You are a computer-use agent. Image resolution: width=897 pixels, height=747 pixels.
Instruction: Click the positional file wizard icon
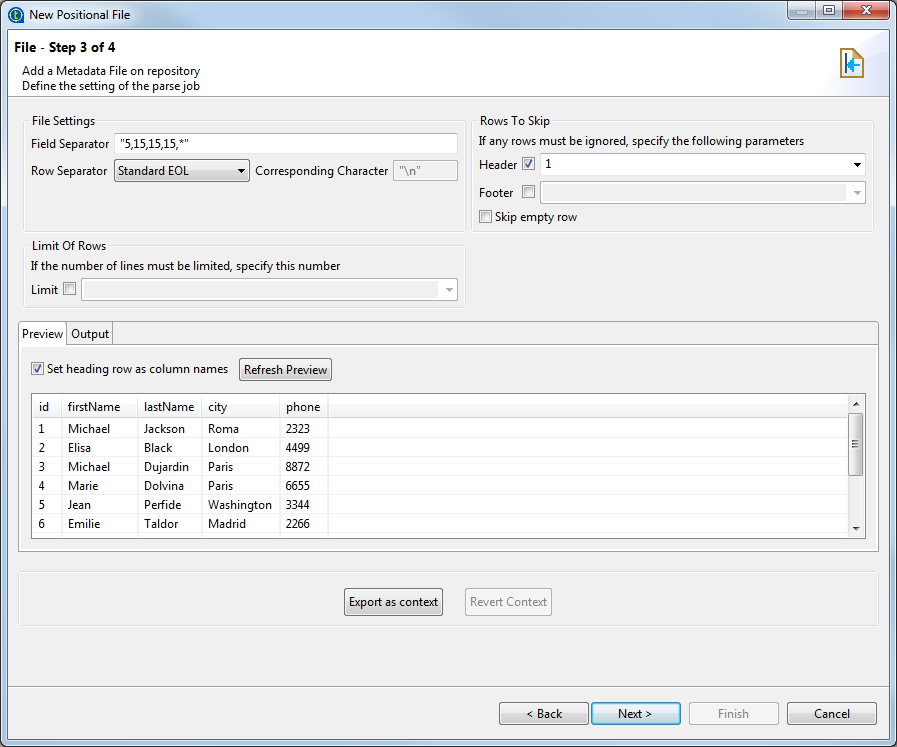tap(851, 64)
